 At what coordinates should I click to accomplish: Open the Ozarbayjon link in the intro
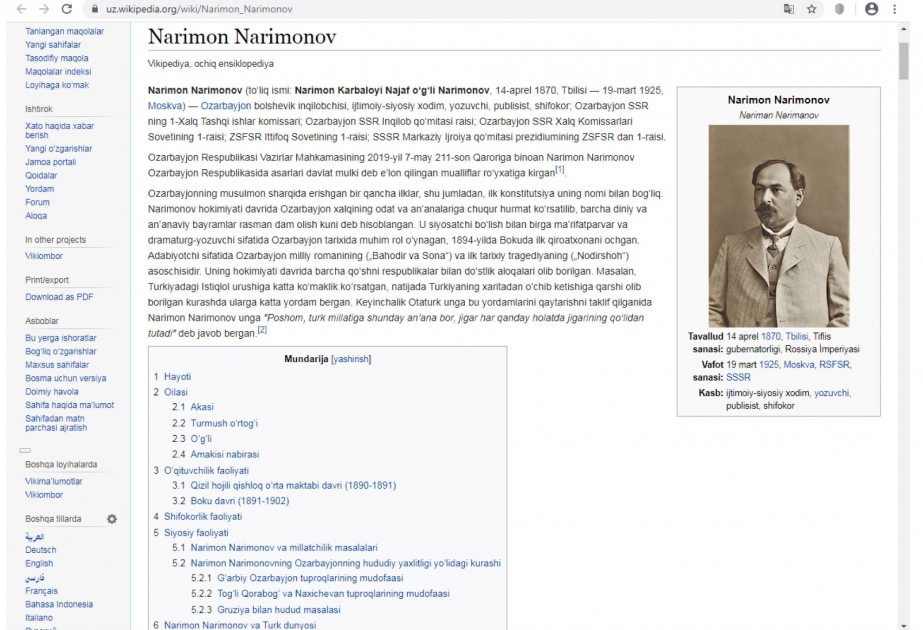225,105
